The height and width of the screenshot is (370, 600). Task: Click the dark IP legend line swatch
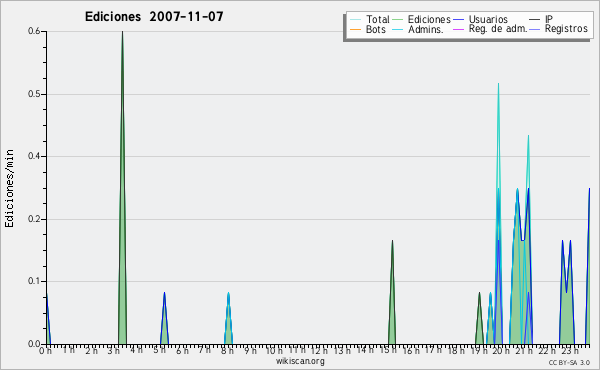click(534, 20)
